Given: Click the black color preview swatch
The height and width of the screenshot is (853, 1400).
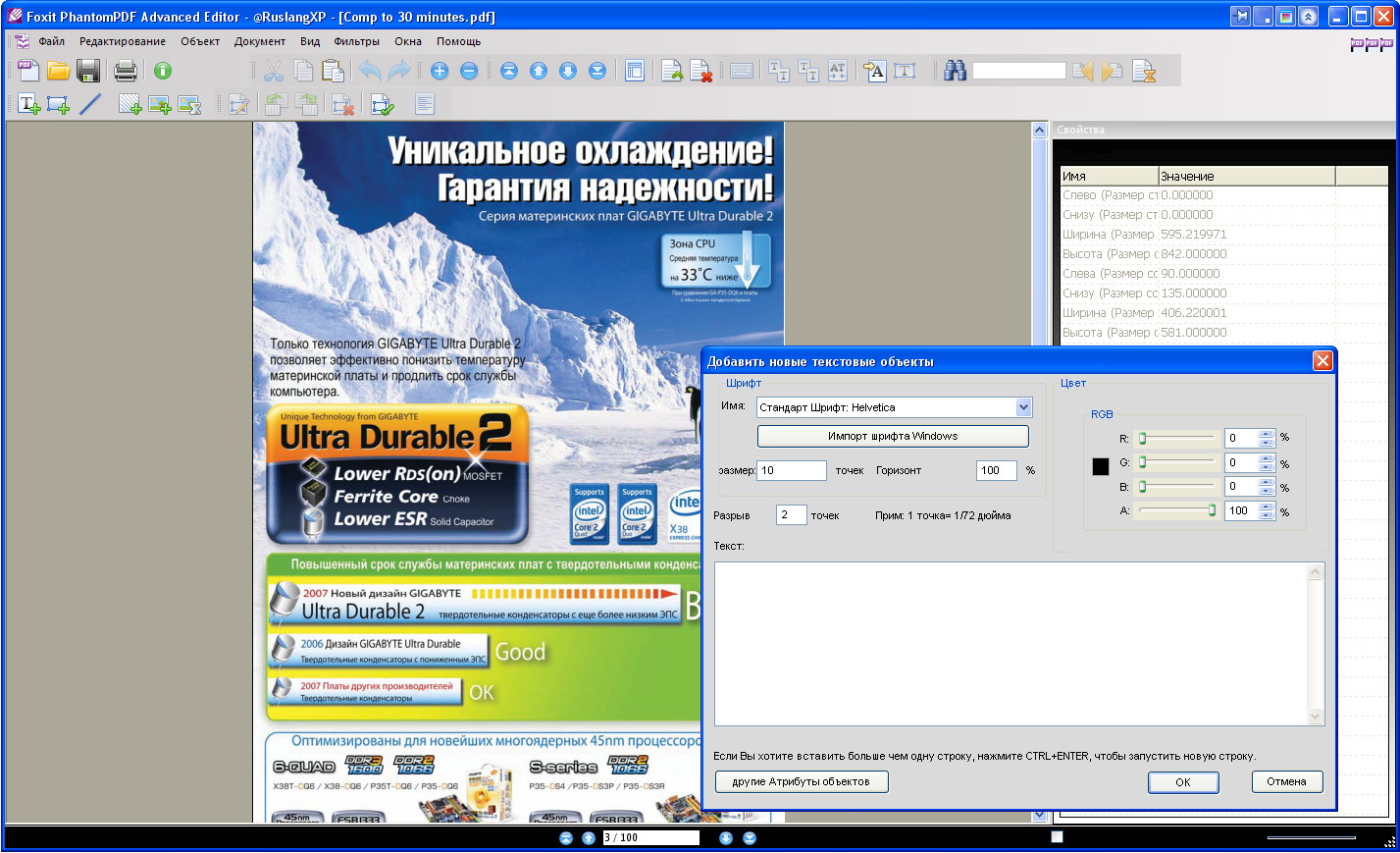Looking at the screenshot, I should click(x=1101, y=466).
